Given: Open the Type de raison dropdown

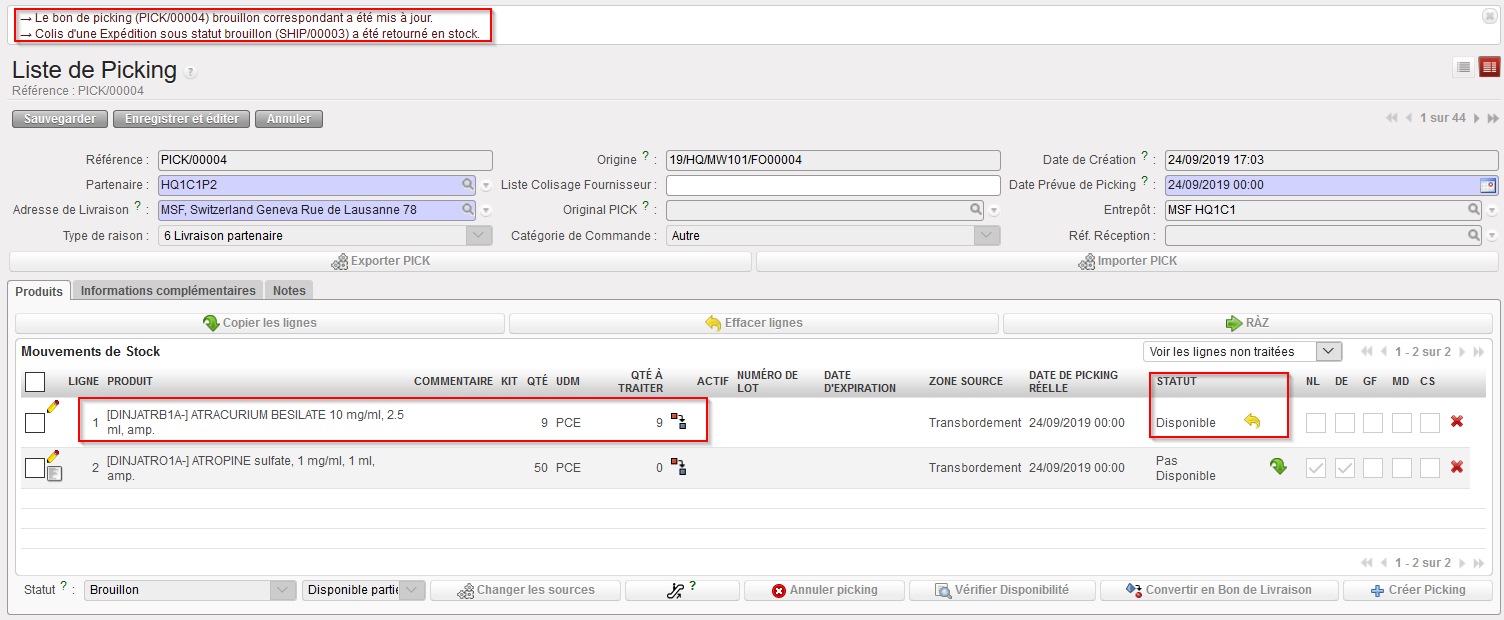Looking at the screenshot, I should (x=481, y=236).
